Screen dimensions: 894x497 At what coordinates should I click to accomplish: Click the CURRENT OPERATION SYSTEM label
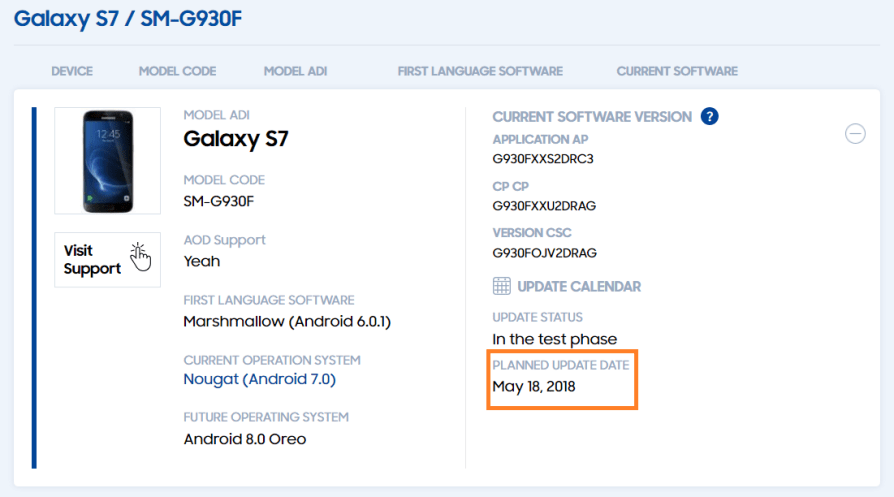click(x=272, y=360)
